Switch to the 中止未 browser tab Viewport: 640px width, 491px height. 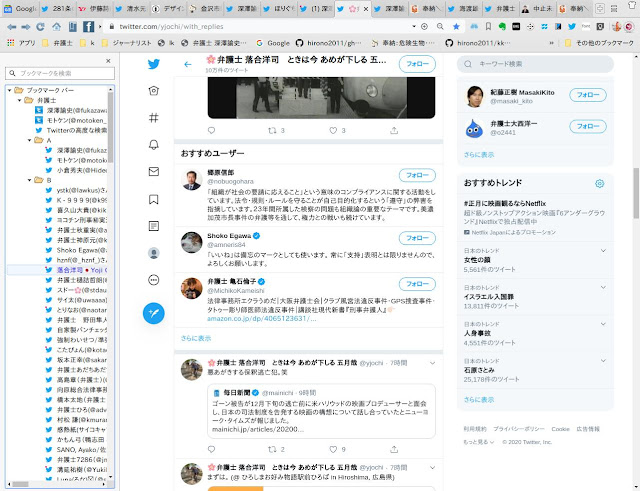tap(540, 9)
